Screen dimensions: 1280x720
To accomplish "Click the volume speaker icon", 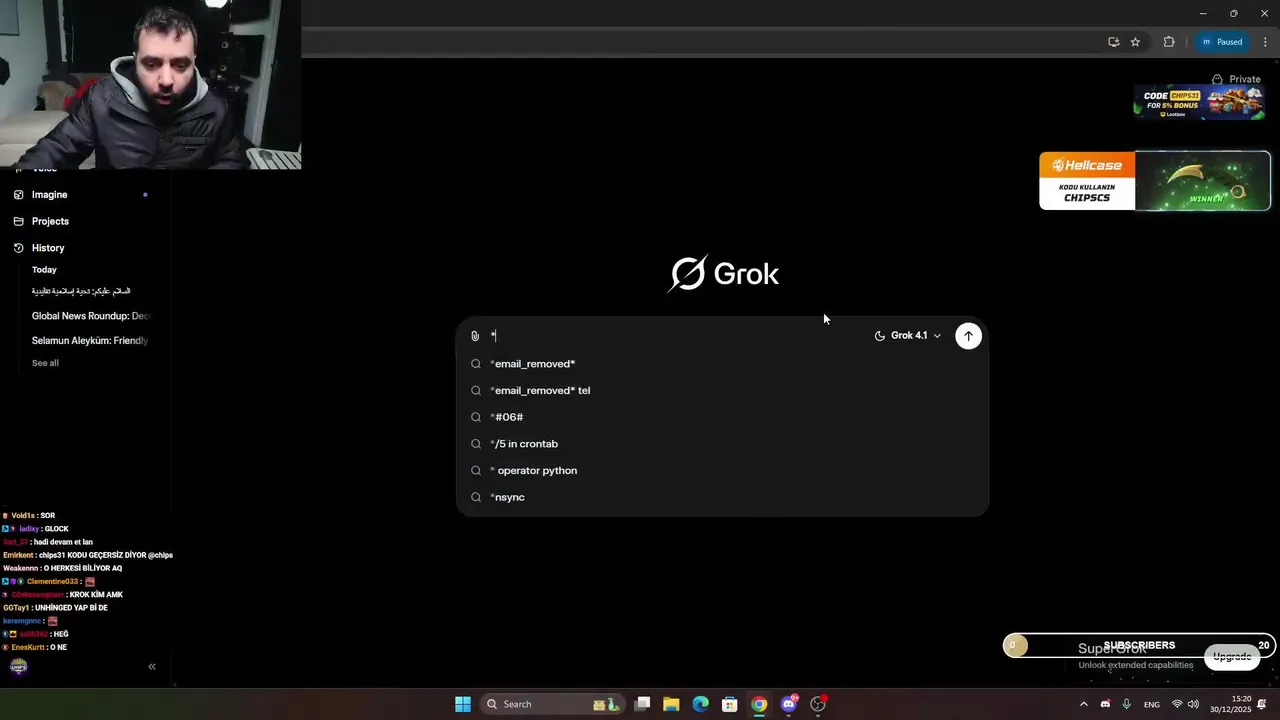I will 1193,704.
